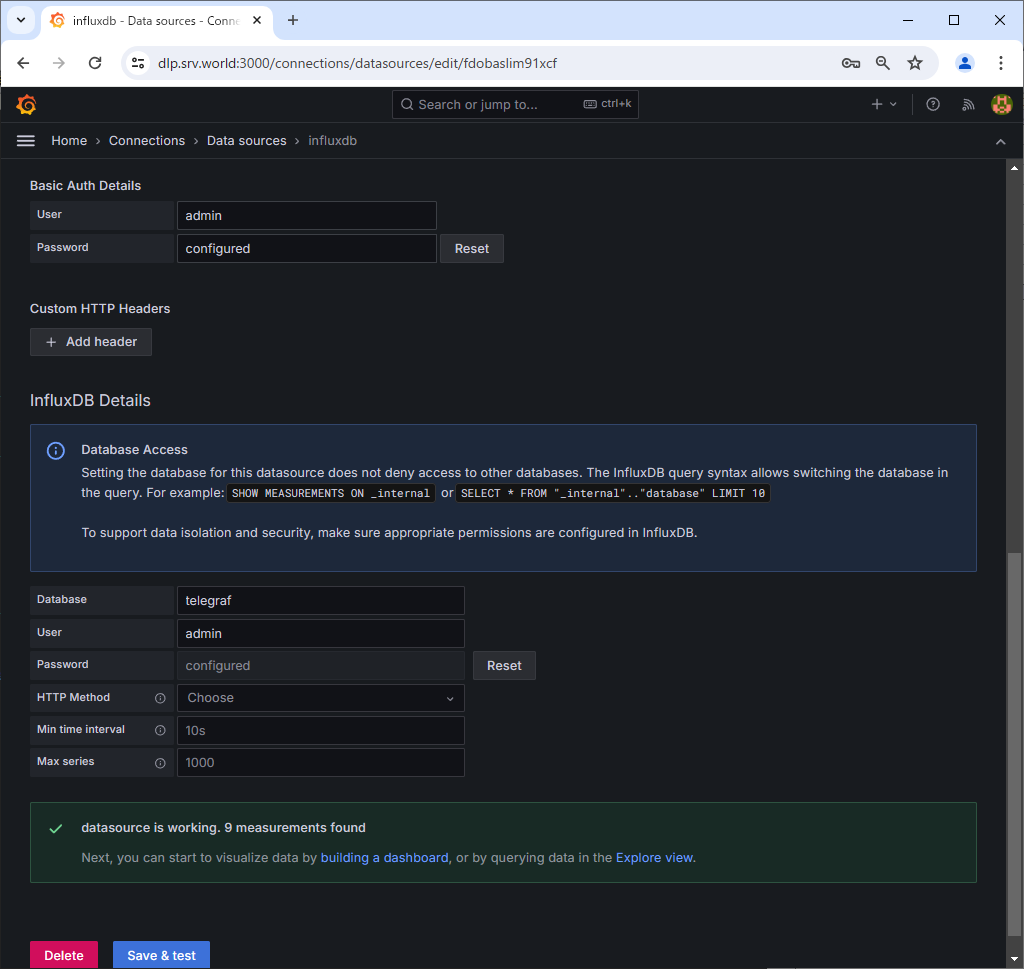Go to Data sources breadcrumb
The height and width of the screenshot is (969, 1024).
(x=246, y=141)
